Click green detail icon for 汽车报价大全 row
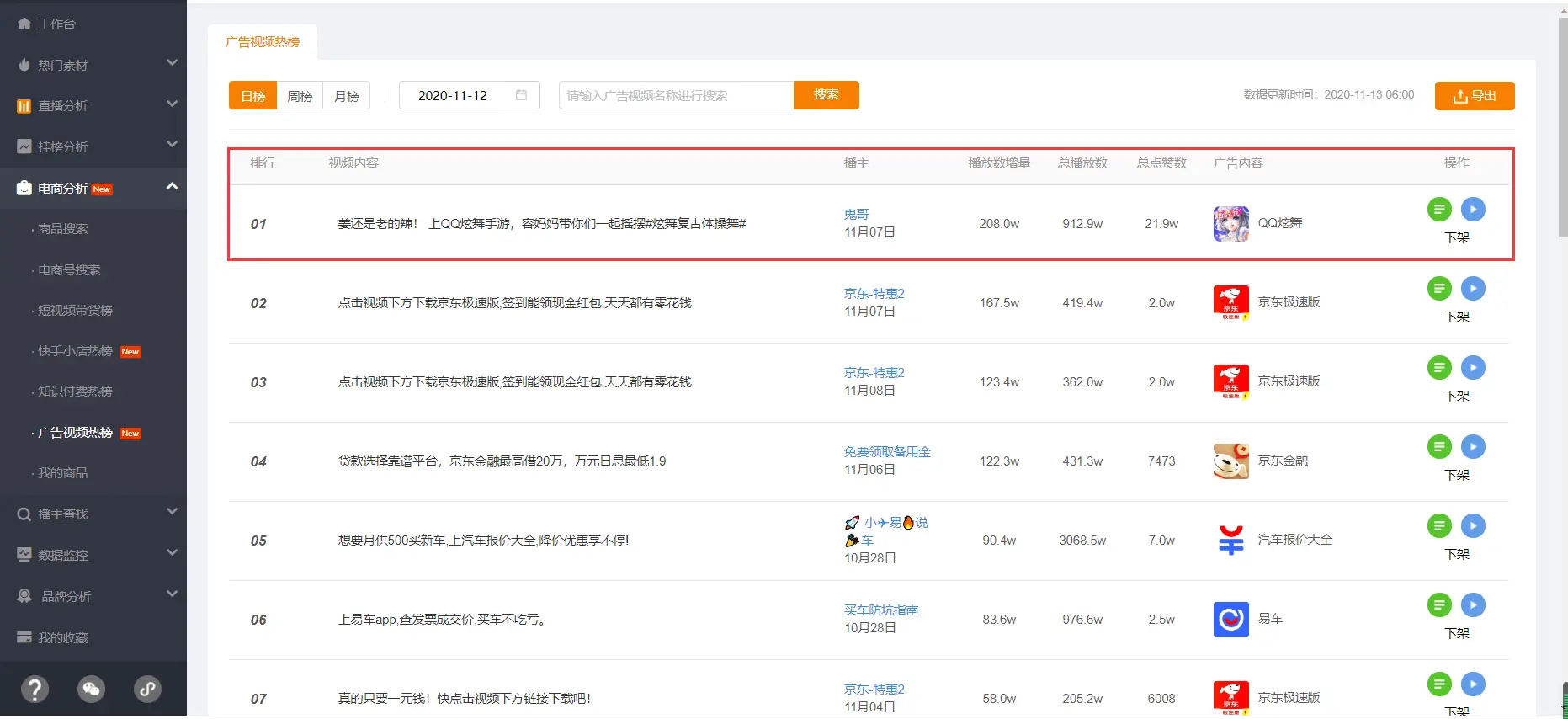Screen dimensions: 1568x719 tap(1439, 525)
